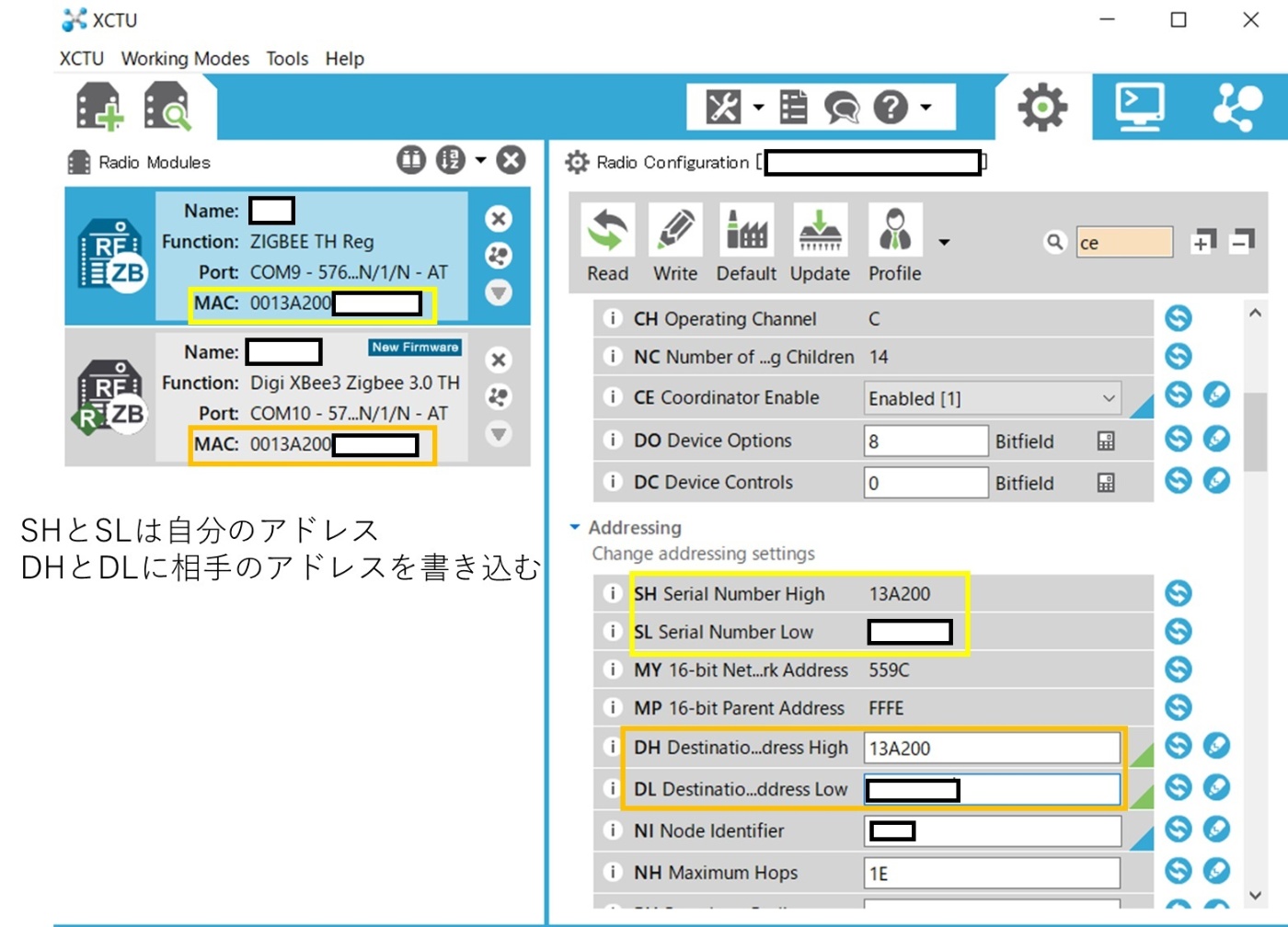Image resolution: width=1288 pixels, height=927 pixels.
Task: Open the Help menu
Action: [344, 59]
